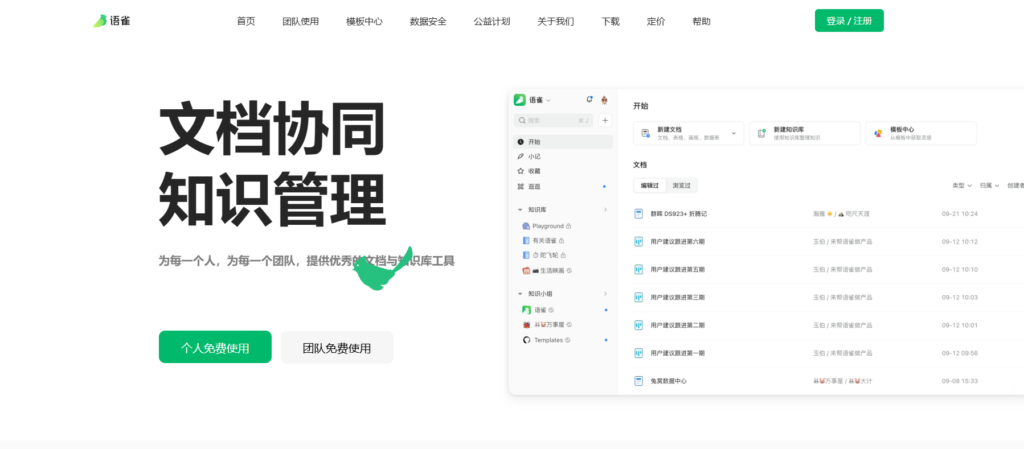Click the 有关语雀 book icon
Screen dimensions: 1024x449
[526, 241]
